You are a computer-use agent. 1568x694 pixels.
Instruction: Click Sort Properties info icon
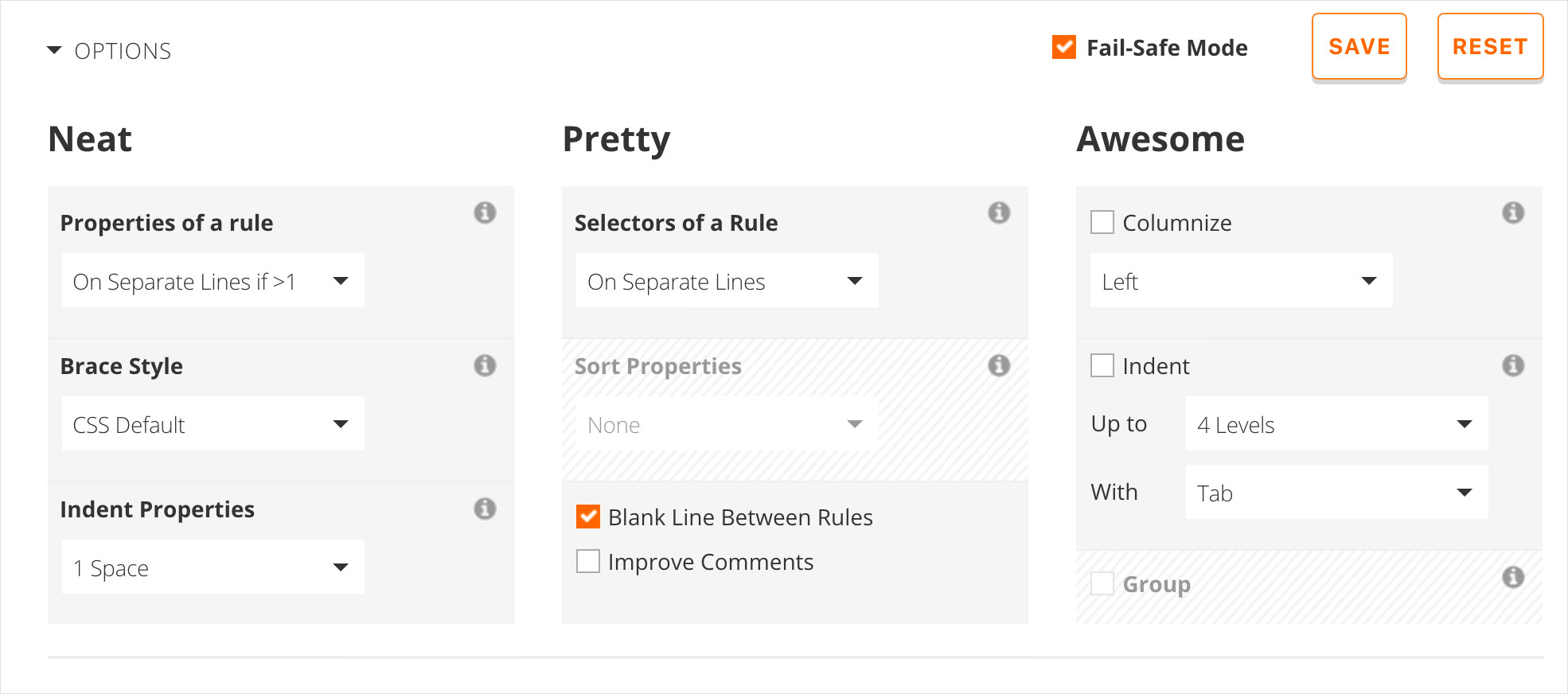999,365
